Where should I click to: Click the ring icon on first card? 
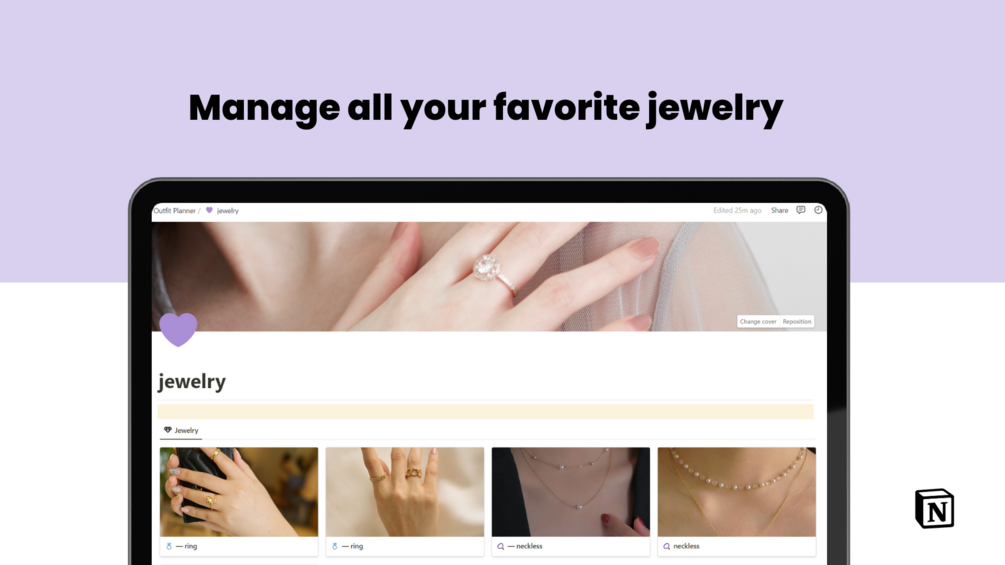(x=169, y=546)
